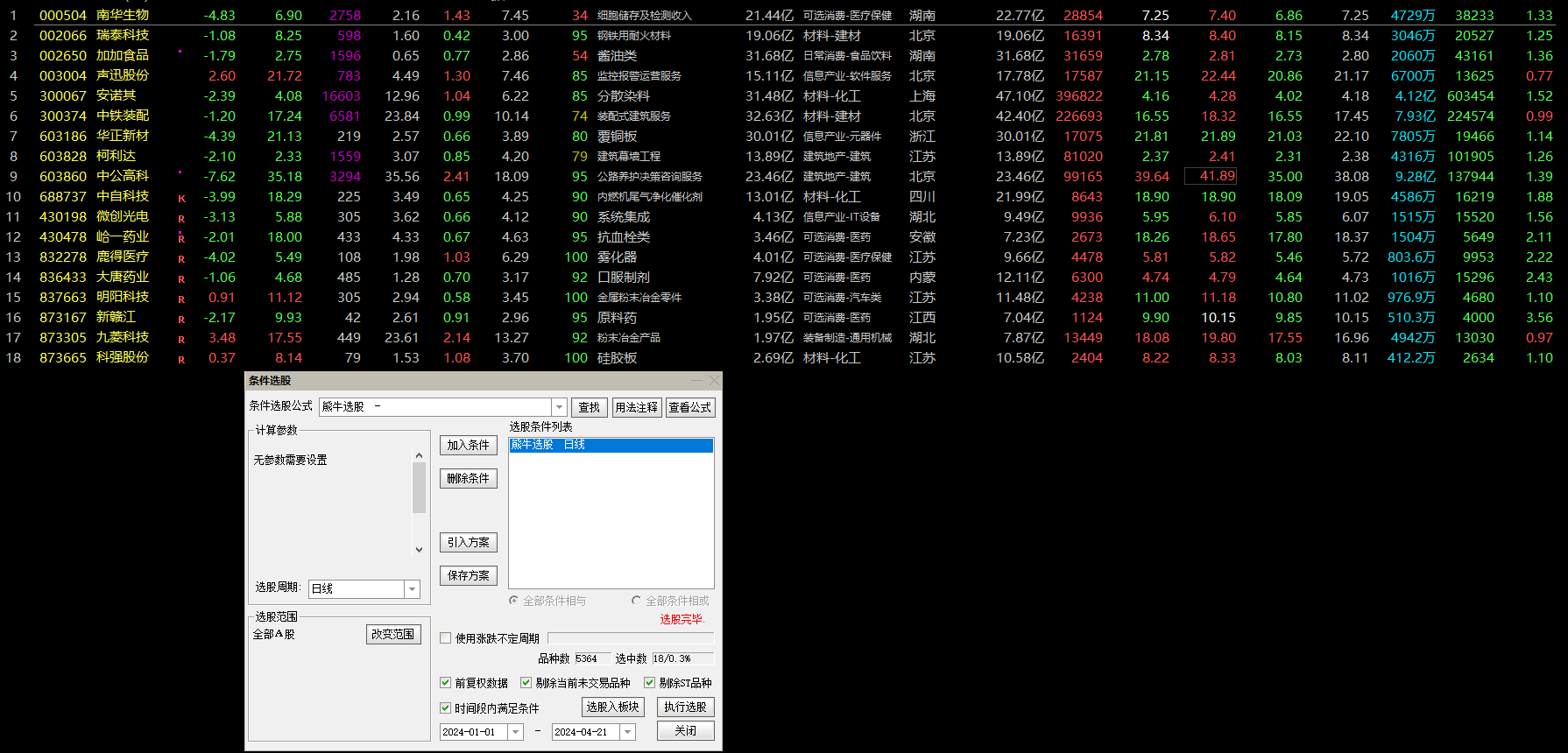Click the R marker beside 明阳科技

point(181,299)
